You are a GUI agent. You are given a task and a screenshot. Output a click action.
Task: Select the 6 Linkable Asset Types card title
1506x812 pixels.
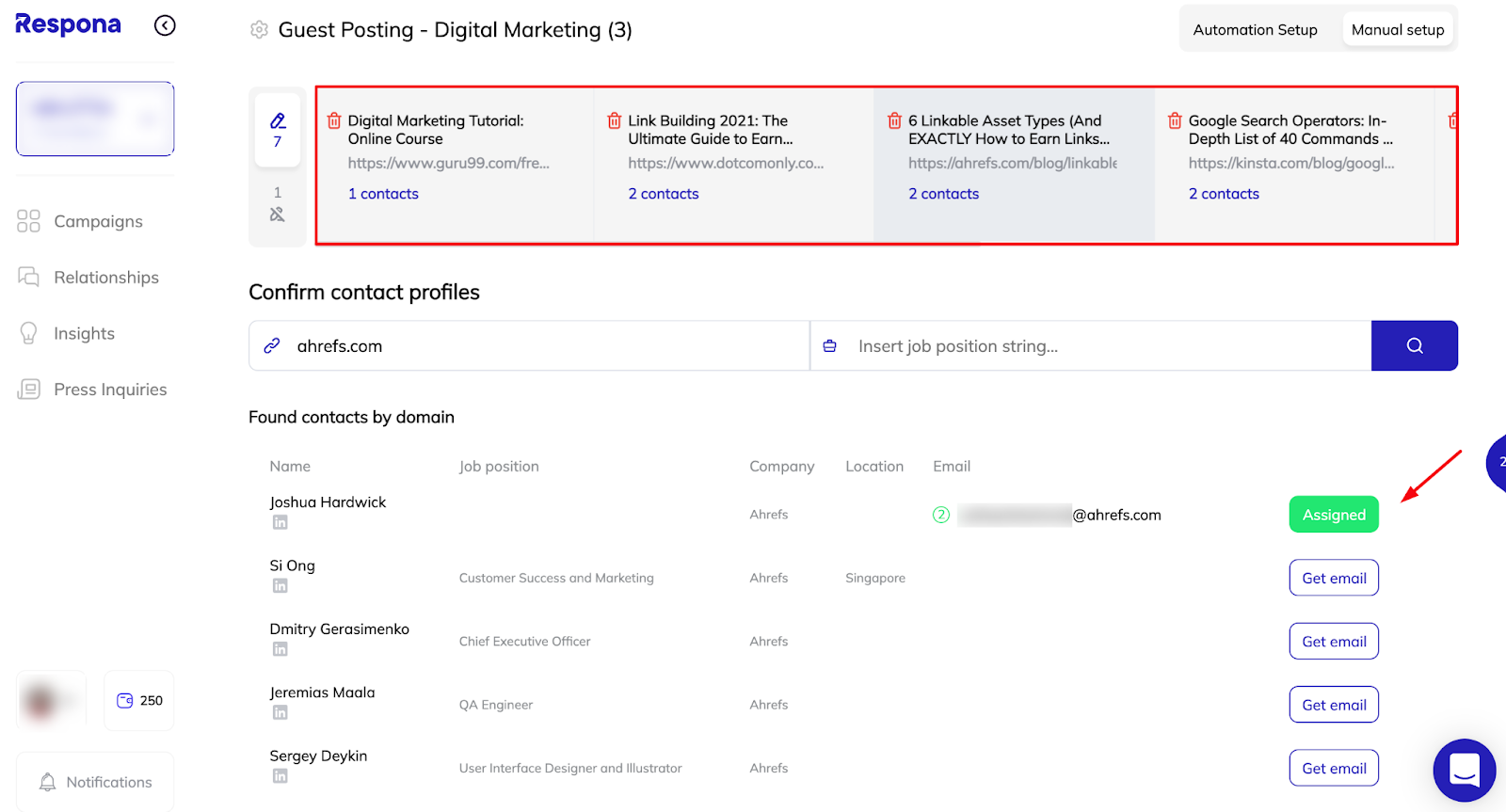[1009, 130]
